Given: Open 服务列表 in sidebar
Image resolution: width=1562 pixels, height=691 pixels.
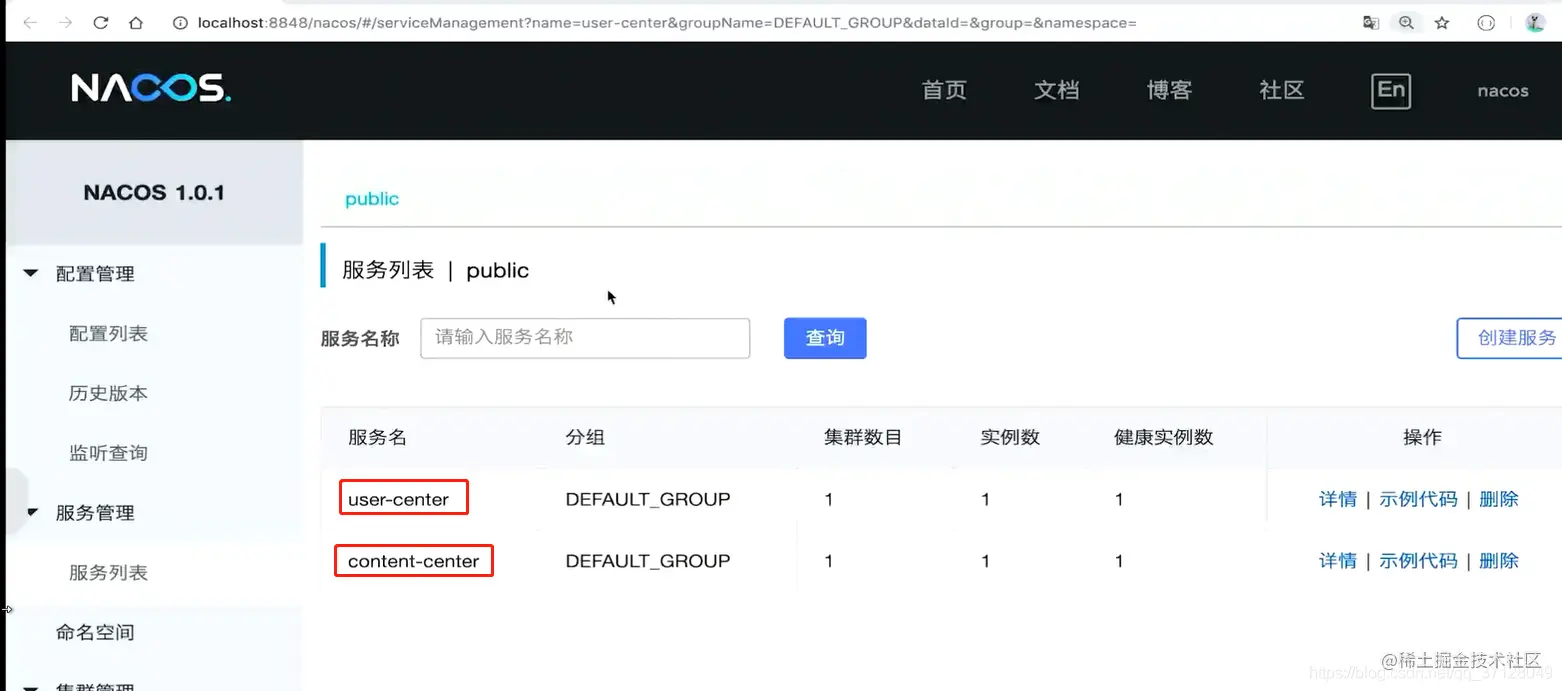Looking at the screenshot, I should (x=108, y=573).
